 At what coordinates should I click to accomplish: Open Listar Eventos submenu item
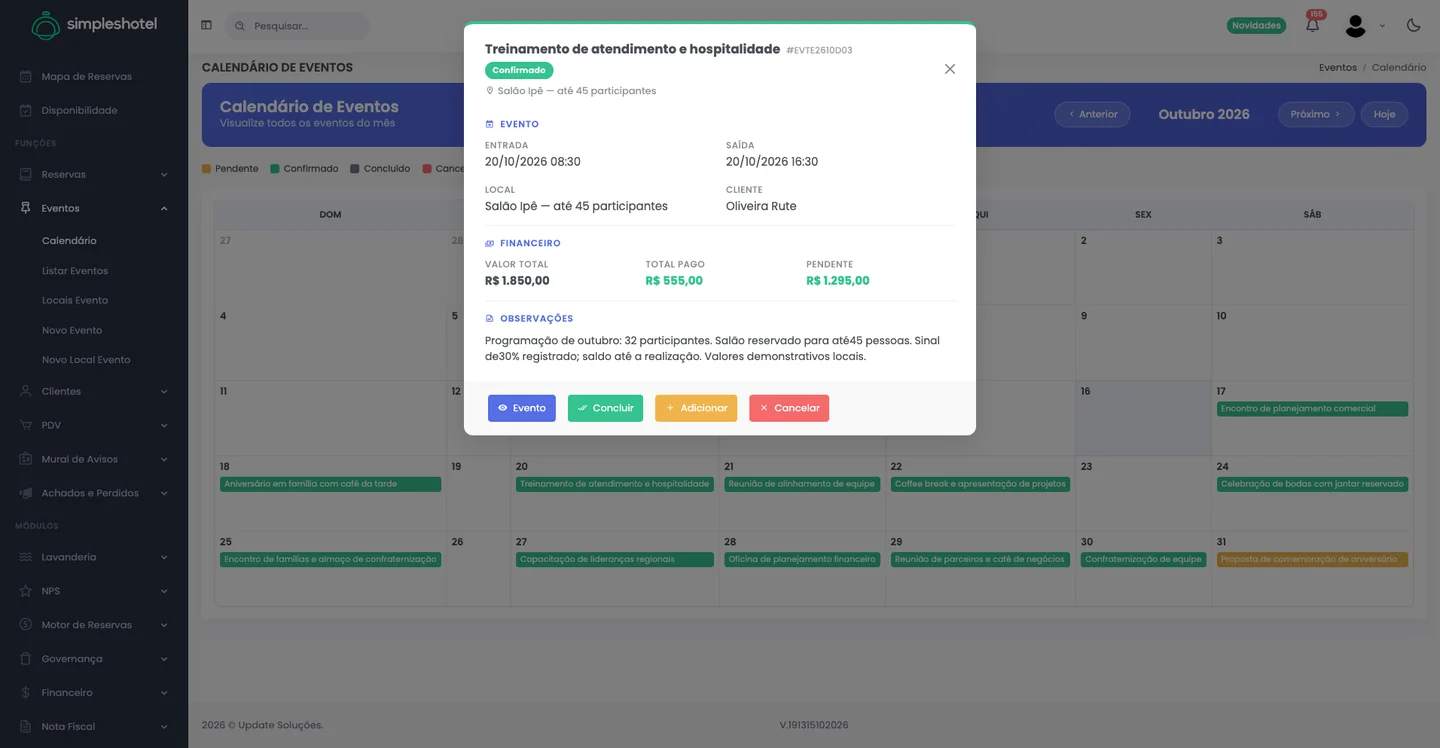pyautogui.click(x=75, y=271)
